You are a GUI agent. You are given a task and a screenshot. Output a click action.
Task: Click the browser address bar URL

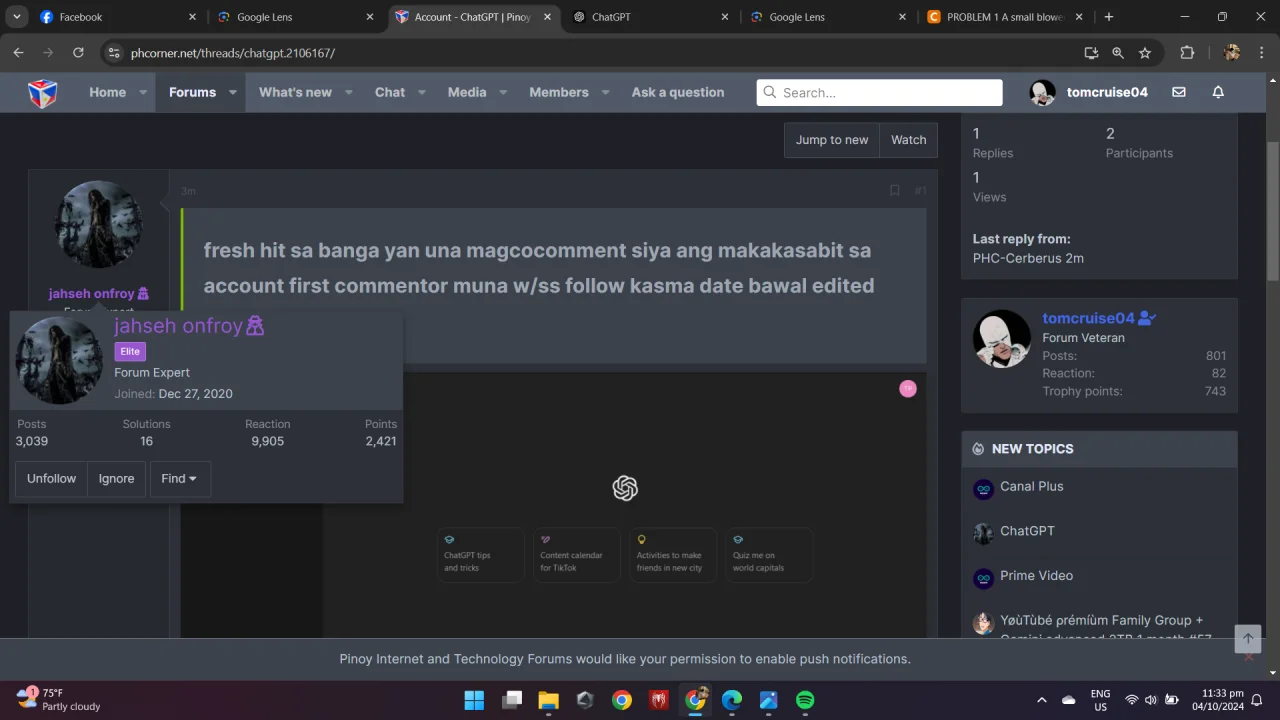[233, 53]
